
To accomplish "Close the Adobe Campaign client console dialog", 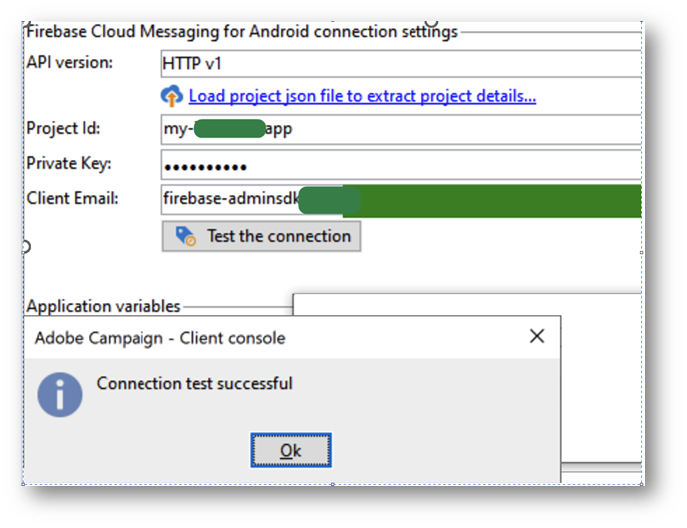I will tap(537, 337).
